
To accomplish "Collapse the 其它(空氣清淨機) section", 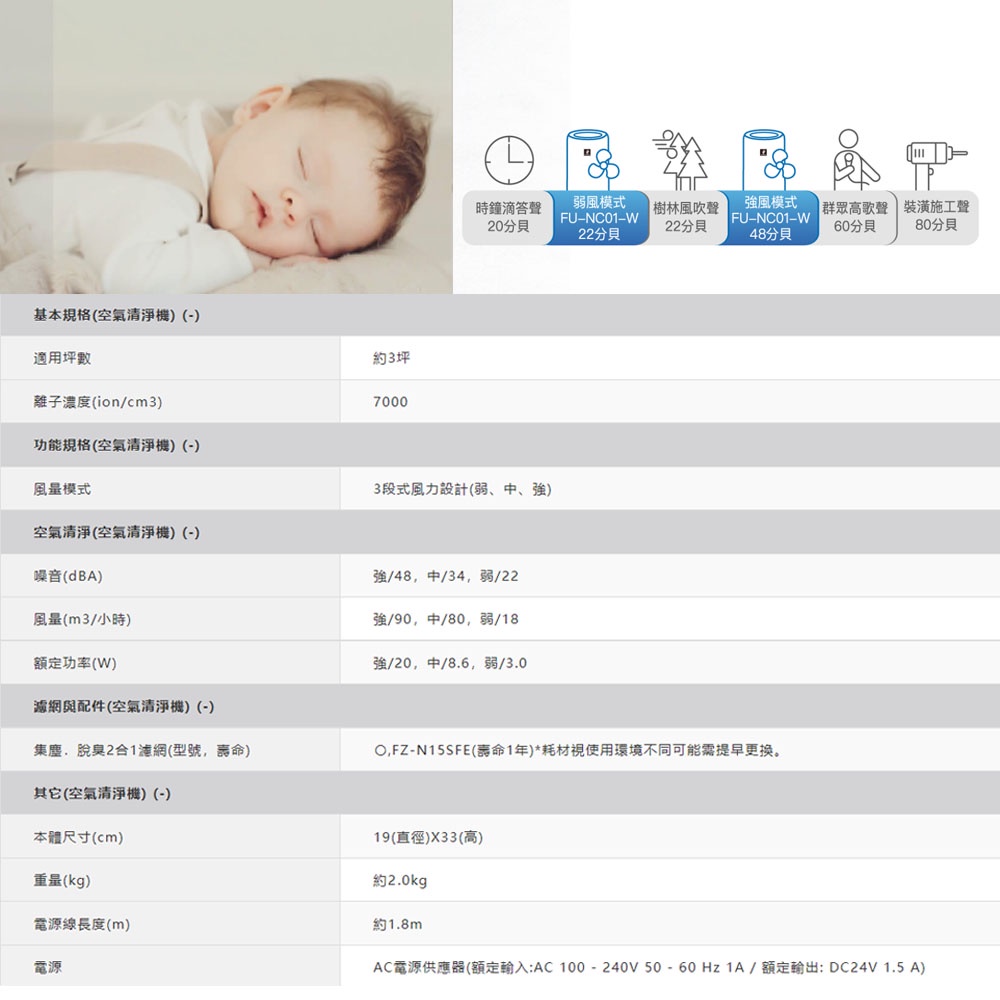I will 102,794.
